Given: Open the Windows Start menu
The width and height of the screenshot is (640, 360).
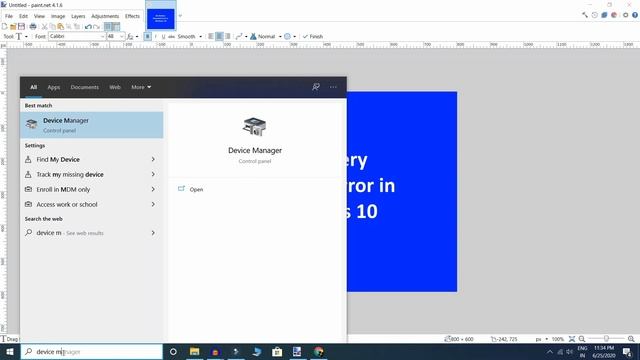Looking at the screenshot, I should [9, 351].
